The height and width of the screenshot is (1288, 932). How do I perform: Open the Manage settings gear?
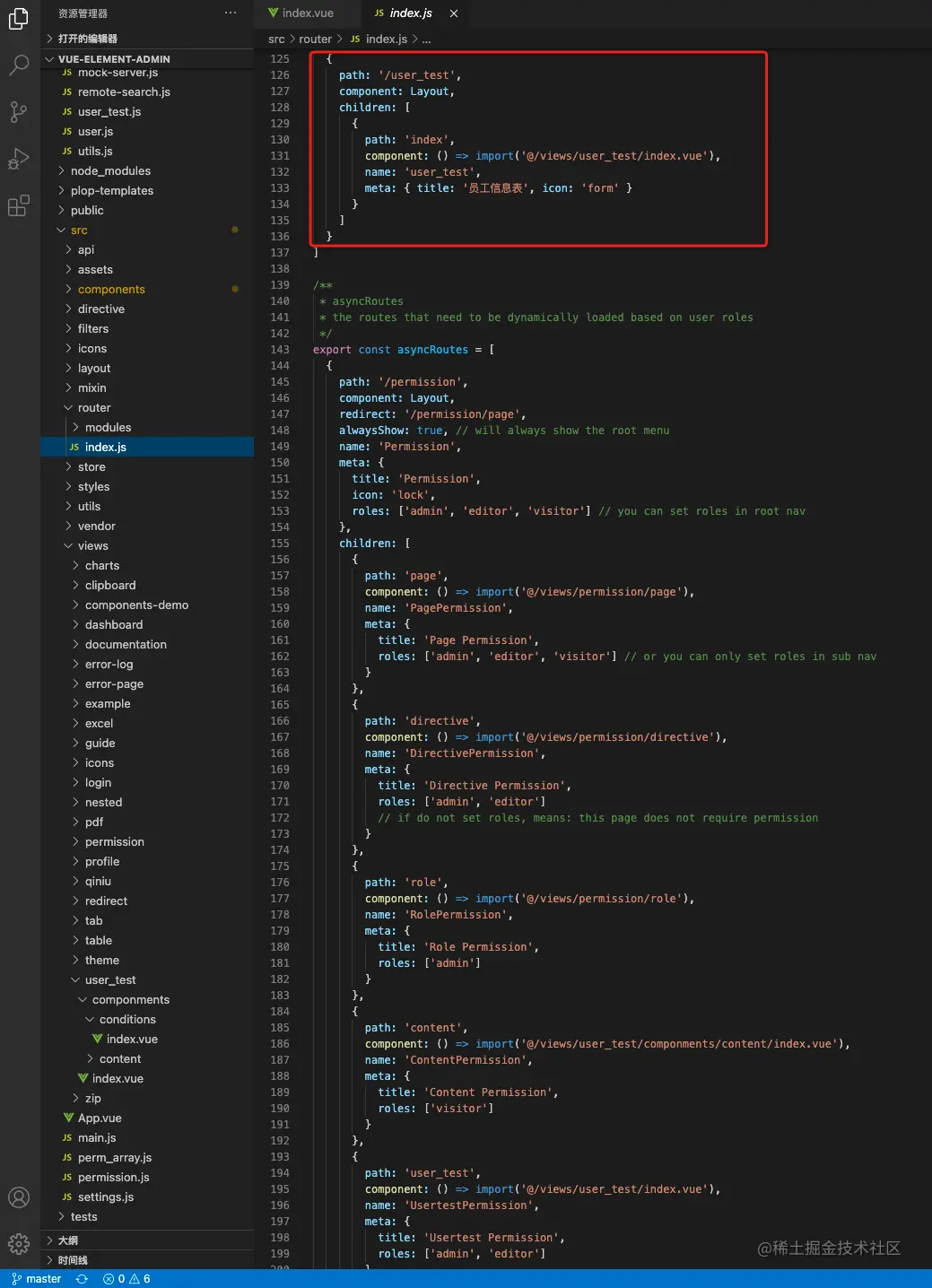(x=19, y=1244)
